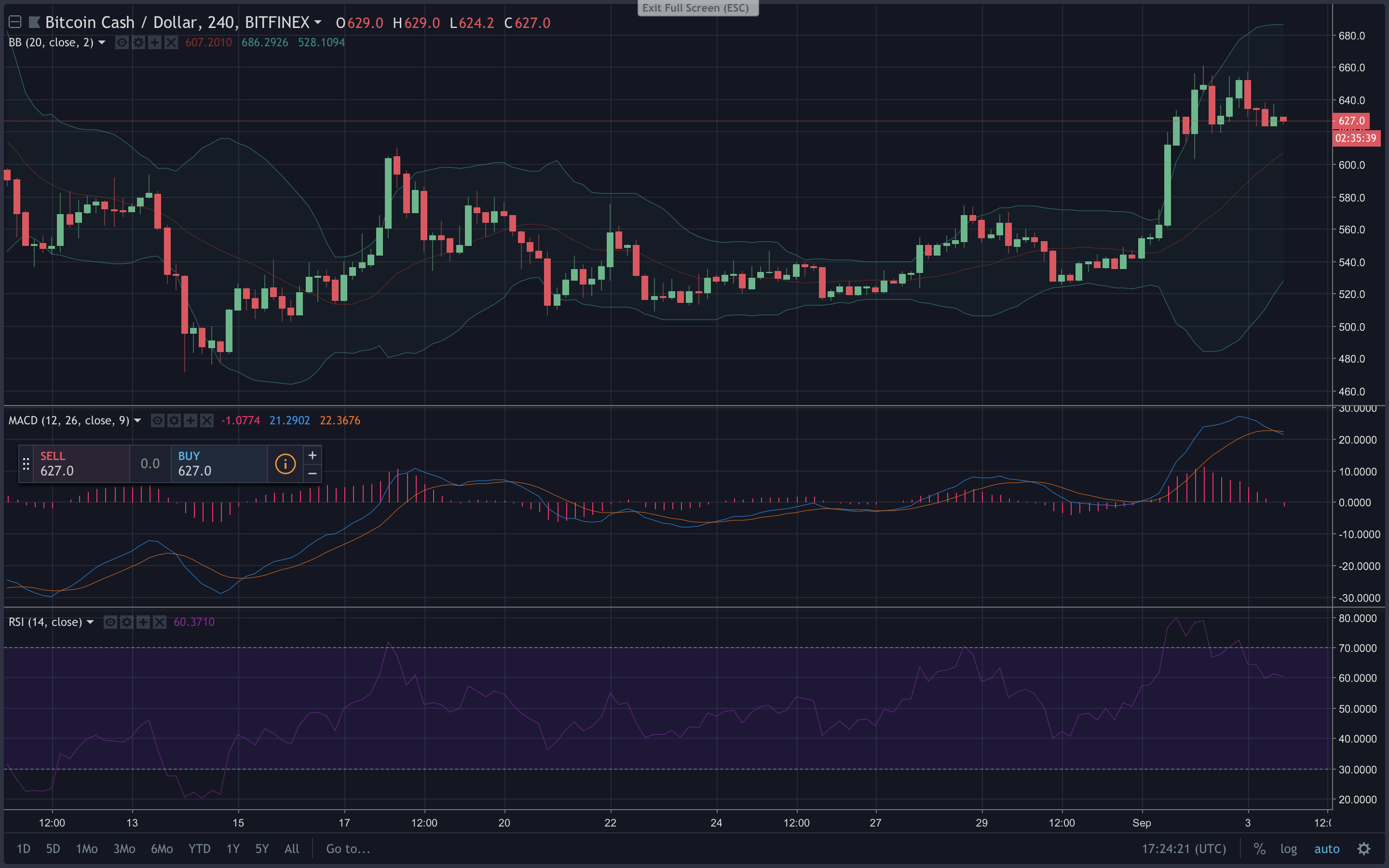This screenshot has height=868, width=1389.
Task: Open the orange info icon in trade panel
Action: pyautogui.click(x=285, y=464)
